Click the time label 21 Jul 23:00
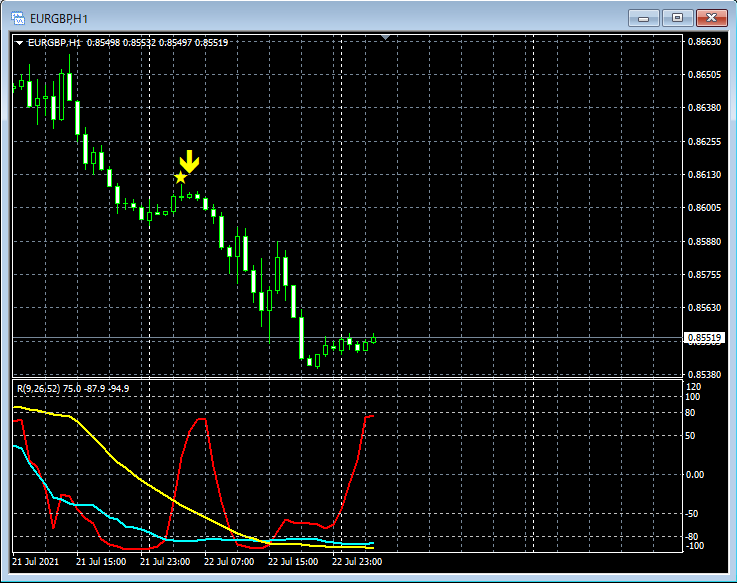737x583 pixels. [165, 561]
